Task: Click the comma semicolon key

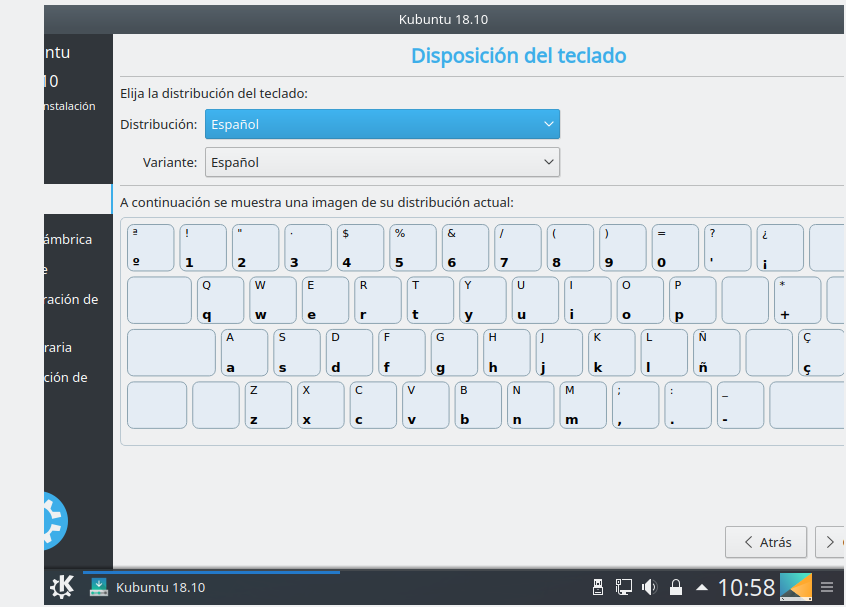Action: coord(636,405)
